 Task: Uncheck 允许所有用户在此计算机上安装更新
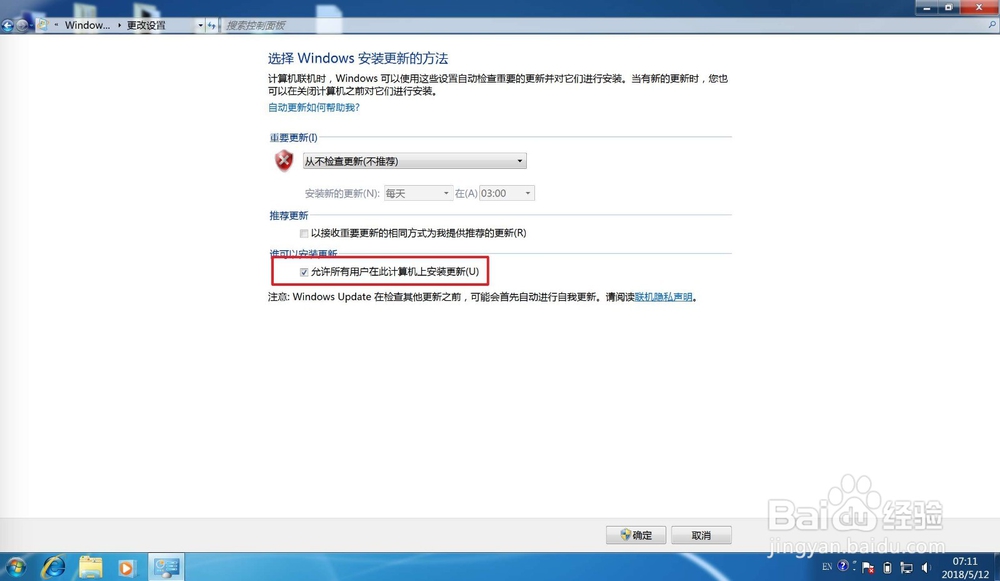[304, 271]
